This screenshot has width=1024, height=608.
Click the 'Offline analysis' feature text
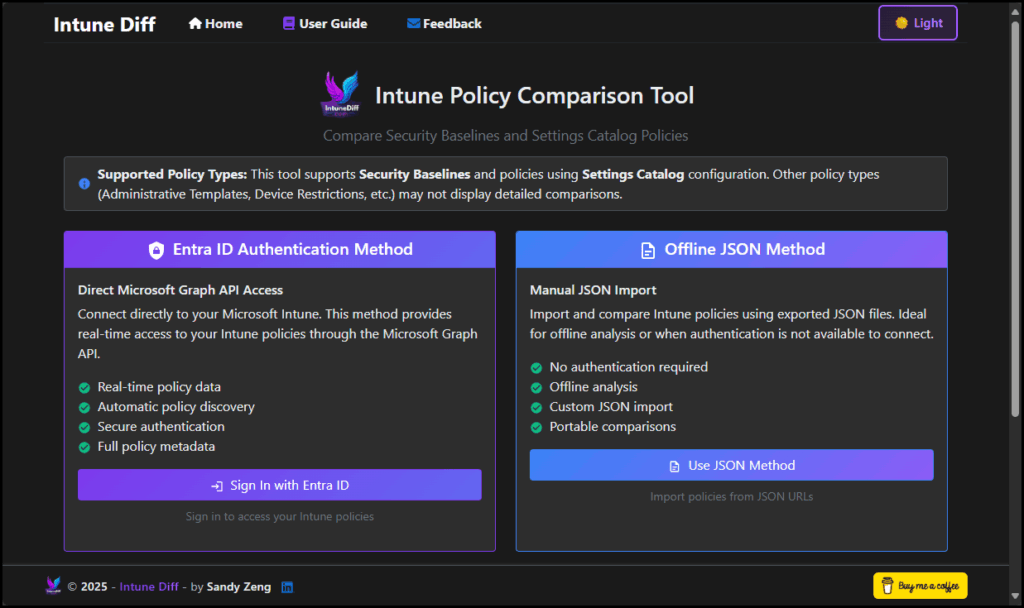[x=594, y=387]
